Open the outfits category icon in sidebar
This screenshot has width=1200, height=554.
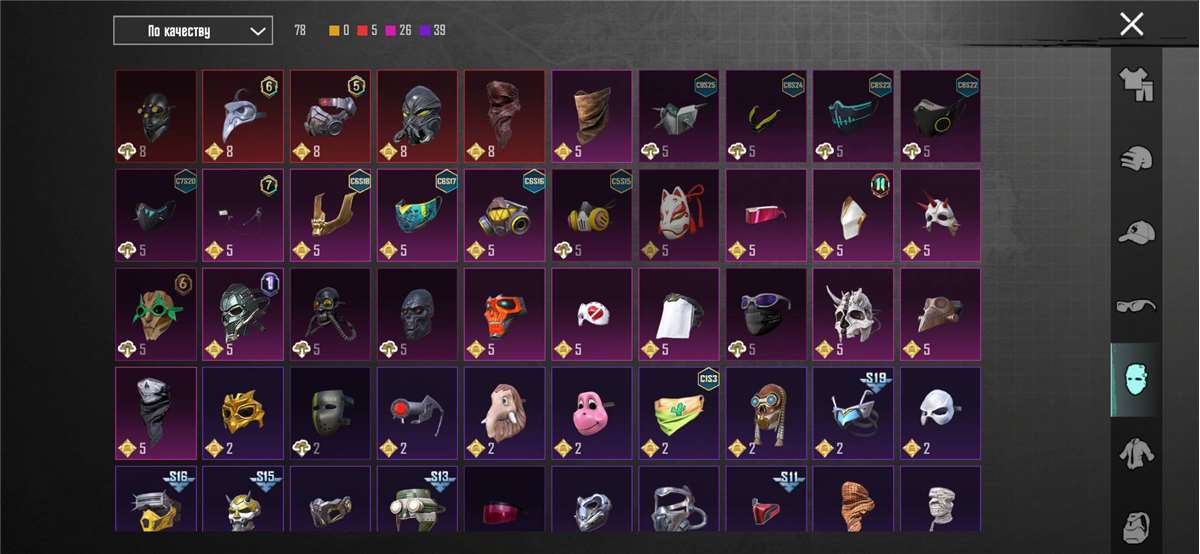pos(1135,85)
